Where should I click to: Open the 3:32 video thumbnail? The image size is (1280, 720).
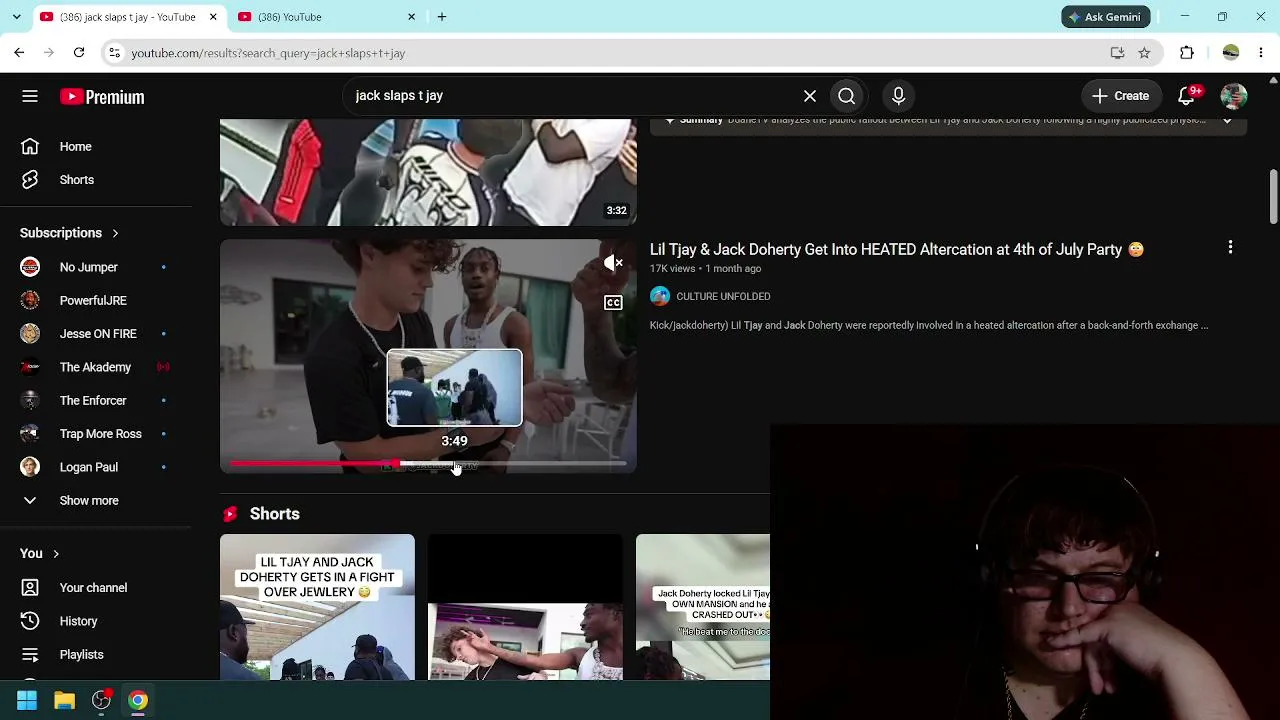(x=428, y=172)
